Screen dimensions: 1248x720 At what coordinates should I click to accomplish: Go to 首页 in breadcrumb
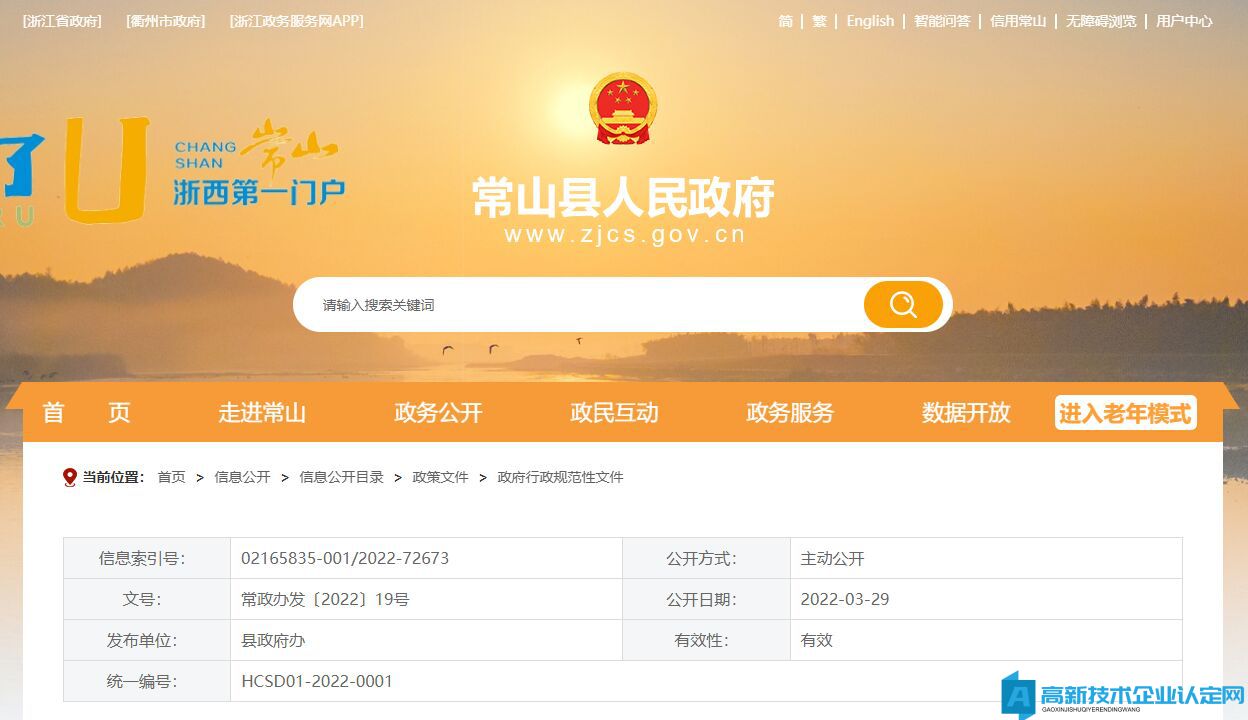172,478
